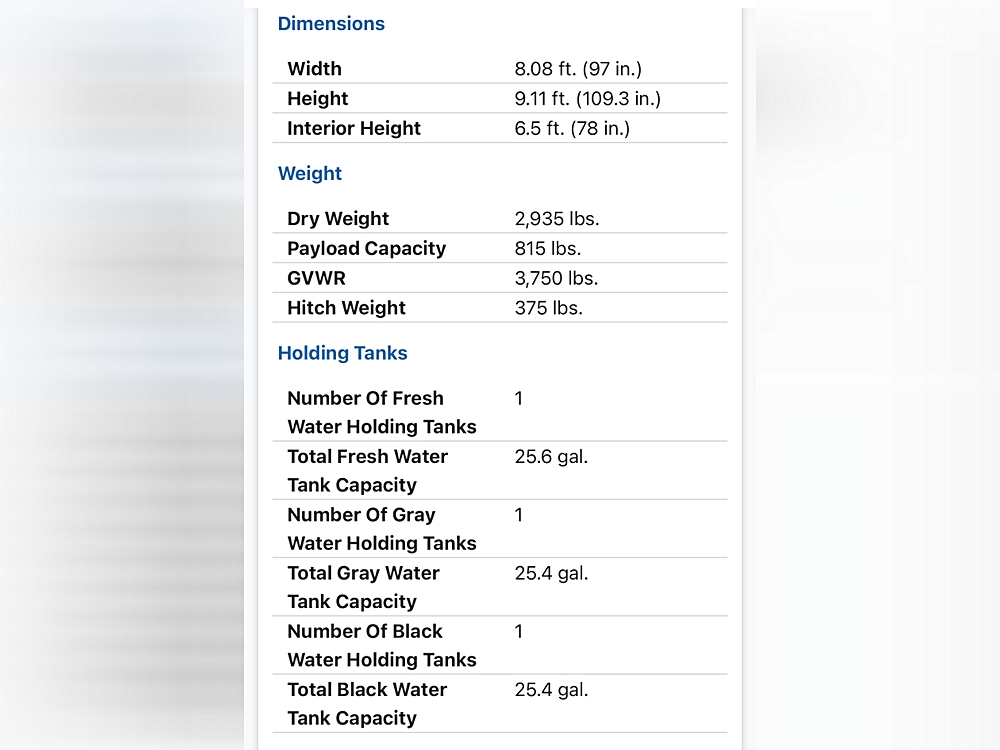This screenshot has width=1000, height=750.
Task: Click the 6.5 ft. (78 in.) value
Action: tap(572, 128)
